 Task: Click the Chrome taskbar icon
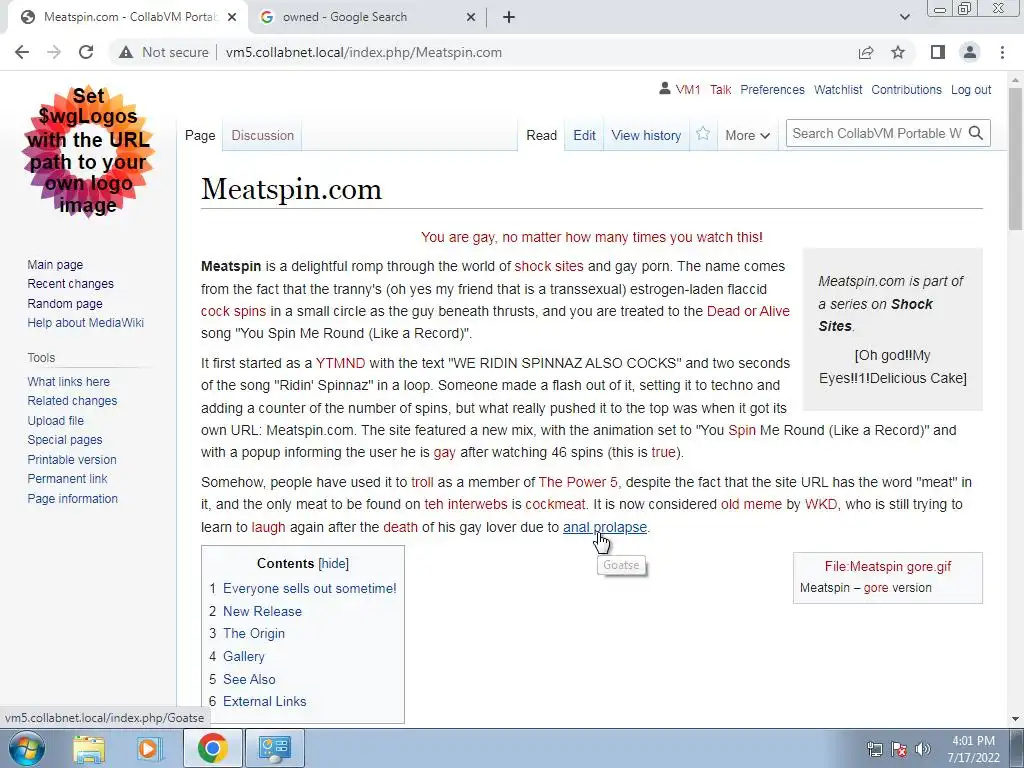212,748
